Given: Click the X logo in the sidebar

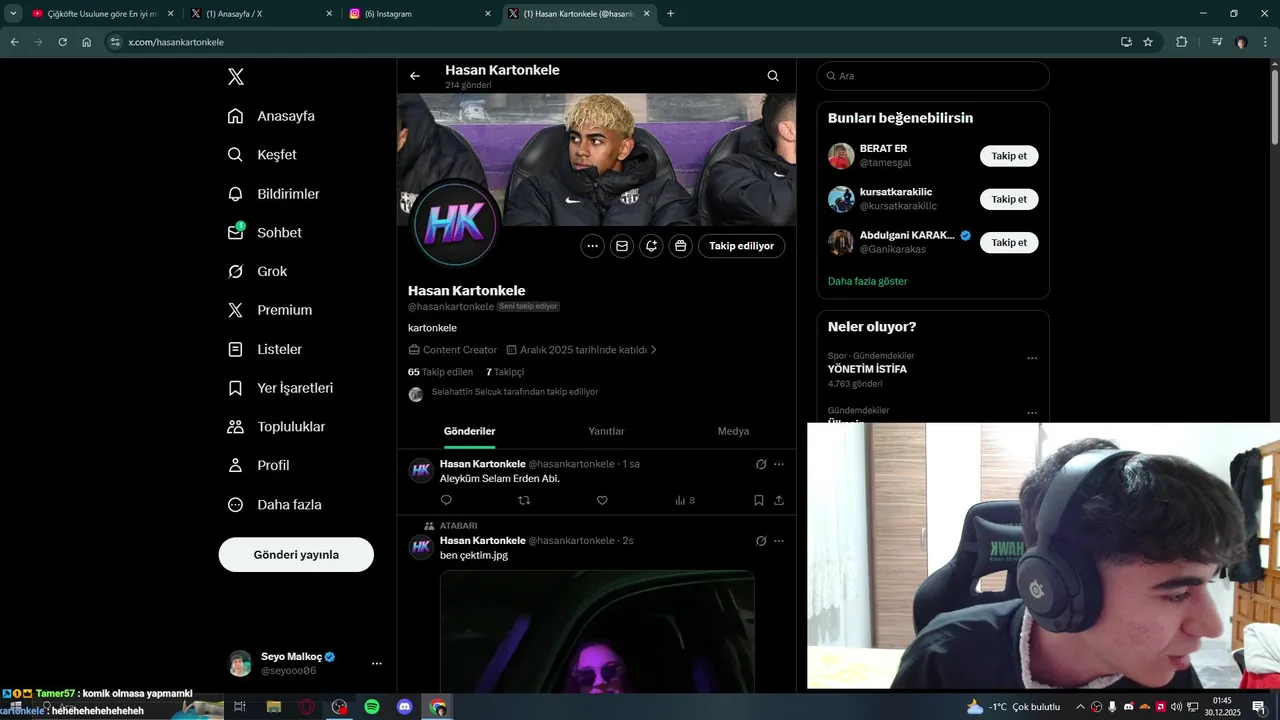Looking at the screenshot, I should pyautogui.click(x=236, y=77).
